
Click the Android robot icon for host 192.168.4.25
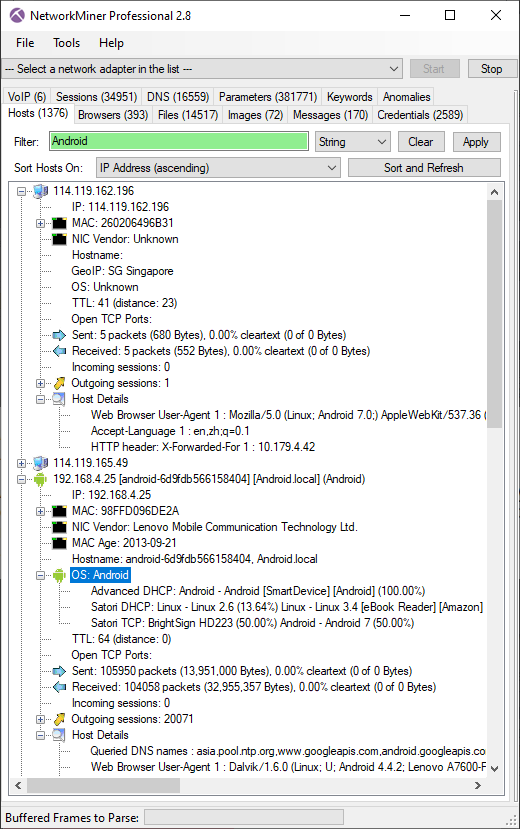[41, 480]
